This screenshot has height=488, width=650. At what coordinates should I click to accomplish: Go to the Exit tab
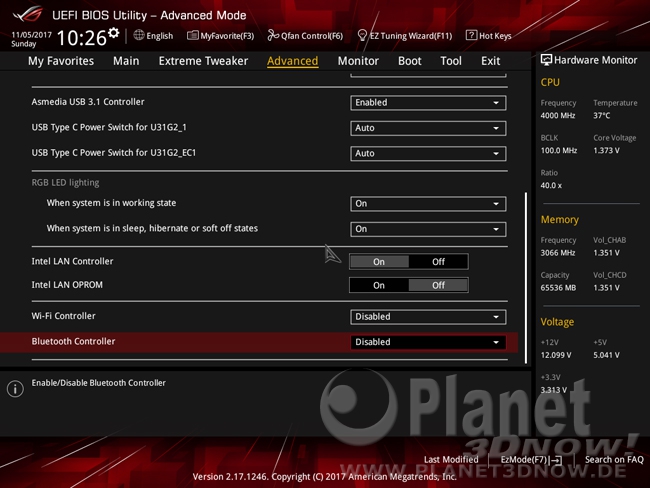[490, 61]
